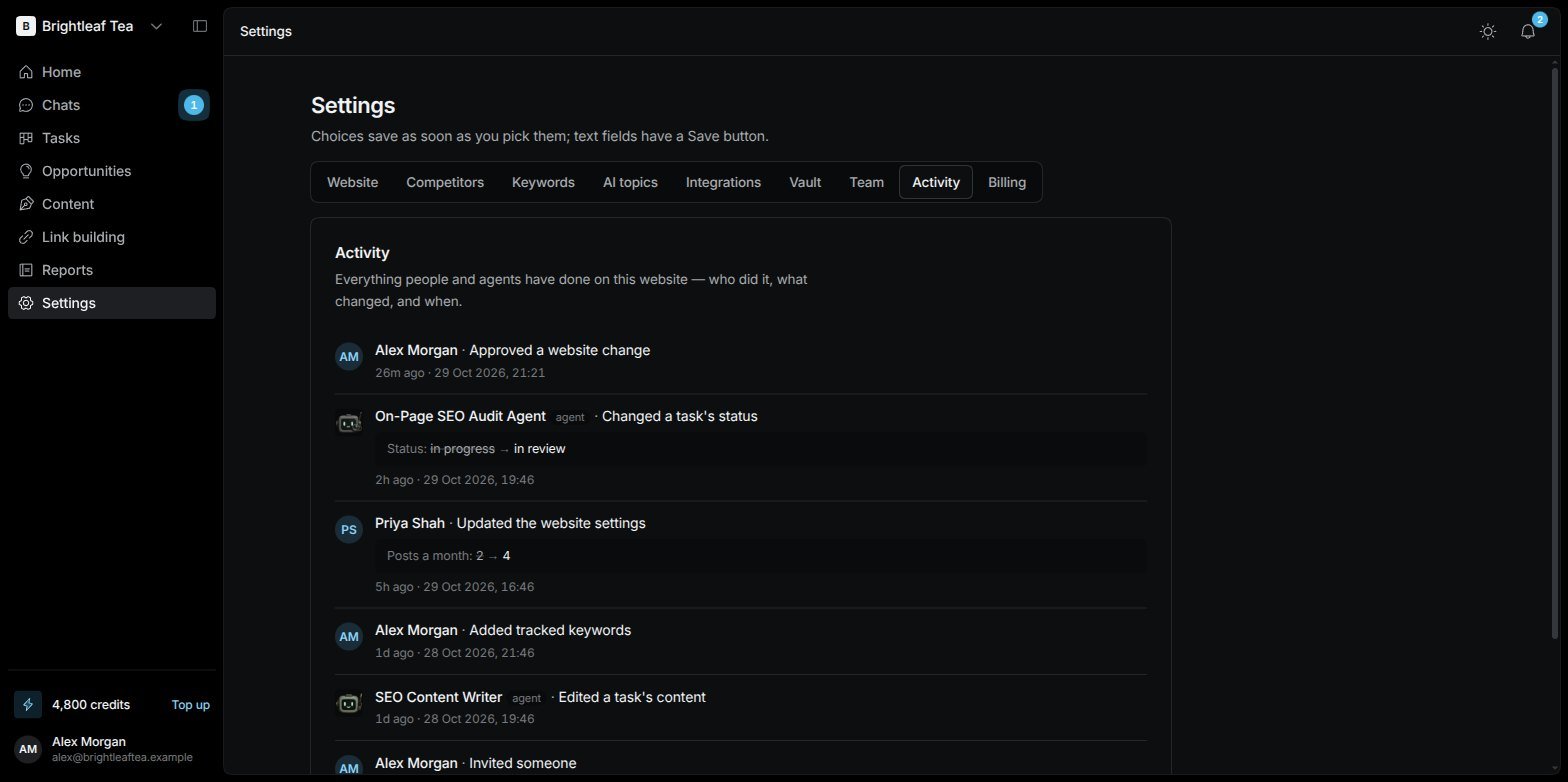Open the Integrations tab
1568x782 pixels.
(x=723, y=182)
